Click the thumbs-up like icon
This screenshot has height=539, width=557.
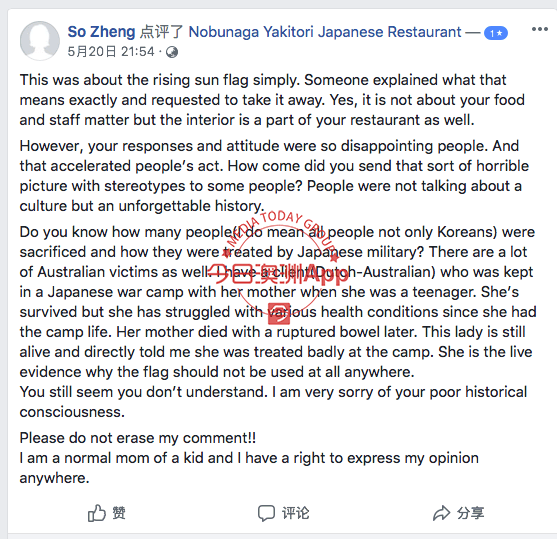click(97, 513)
